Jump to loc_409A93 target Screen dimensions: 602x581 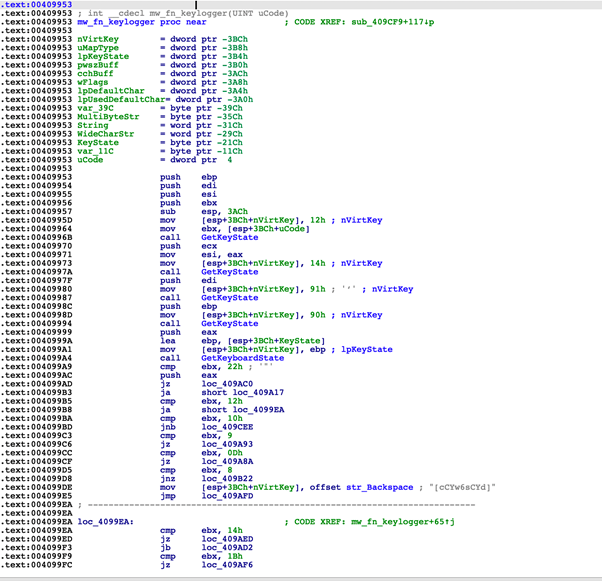(x=227, y=444)
